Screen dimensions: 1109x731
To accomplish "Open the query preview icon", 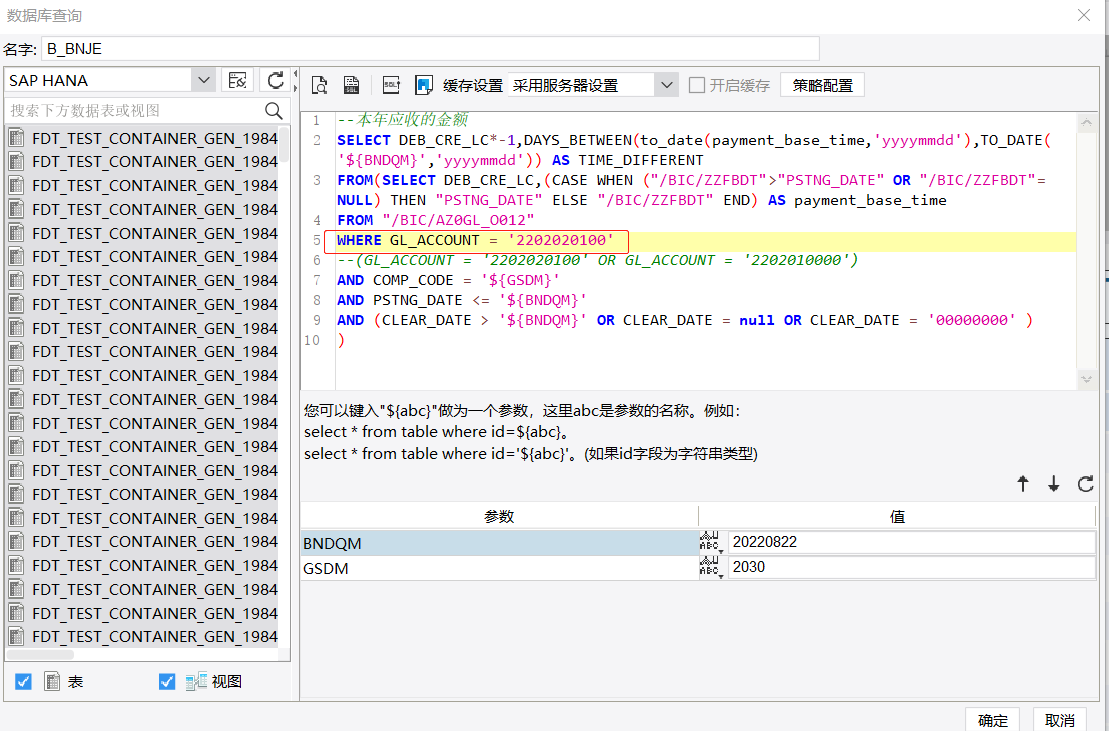I will click(320, 85).
